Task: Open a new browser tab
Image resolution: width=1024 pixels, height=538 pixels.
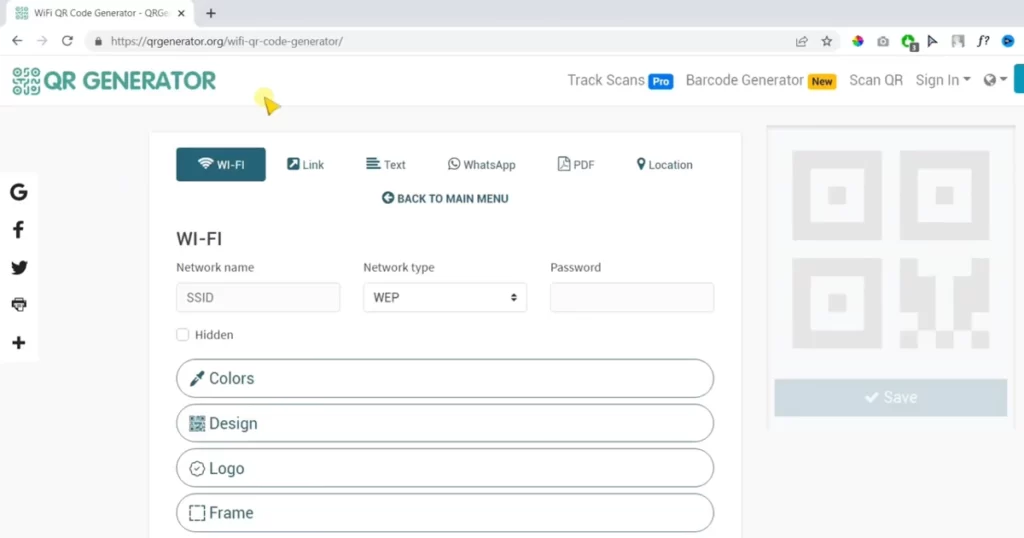Action: [x=211, y=13]
